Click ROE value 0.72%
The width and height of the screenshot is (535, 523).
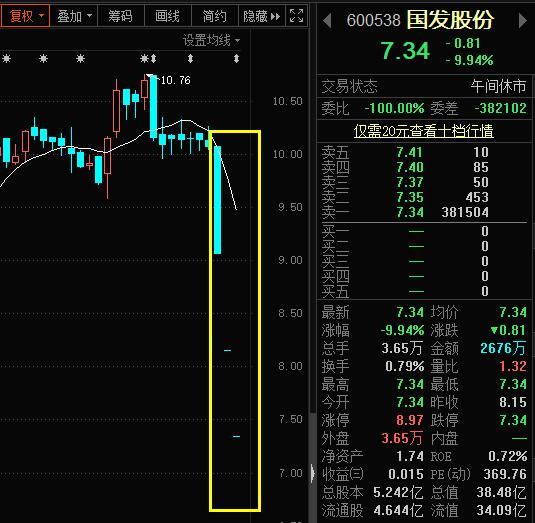click(x=507, y=456)
